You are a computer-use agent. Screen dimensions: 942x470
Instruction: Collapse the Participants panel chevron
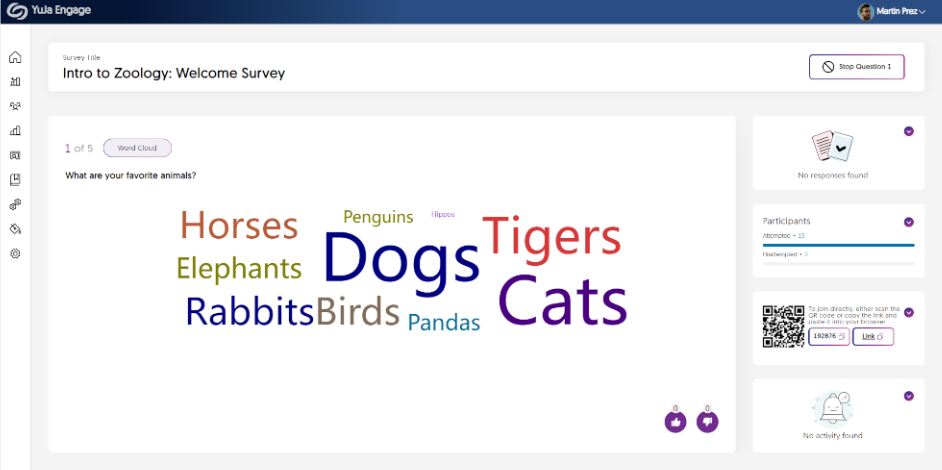coord(908,222)
